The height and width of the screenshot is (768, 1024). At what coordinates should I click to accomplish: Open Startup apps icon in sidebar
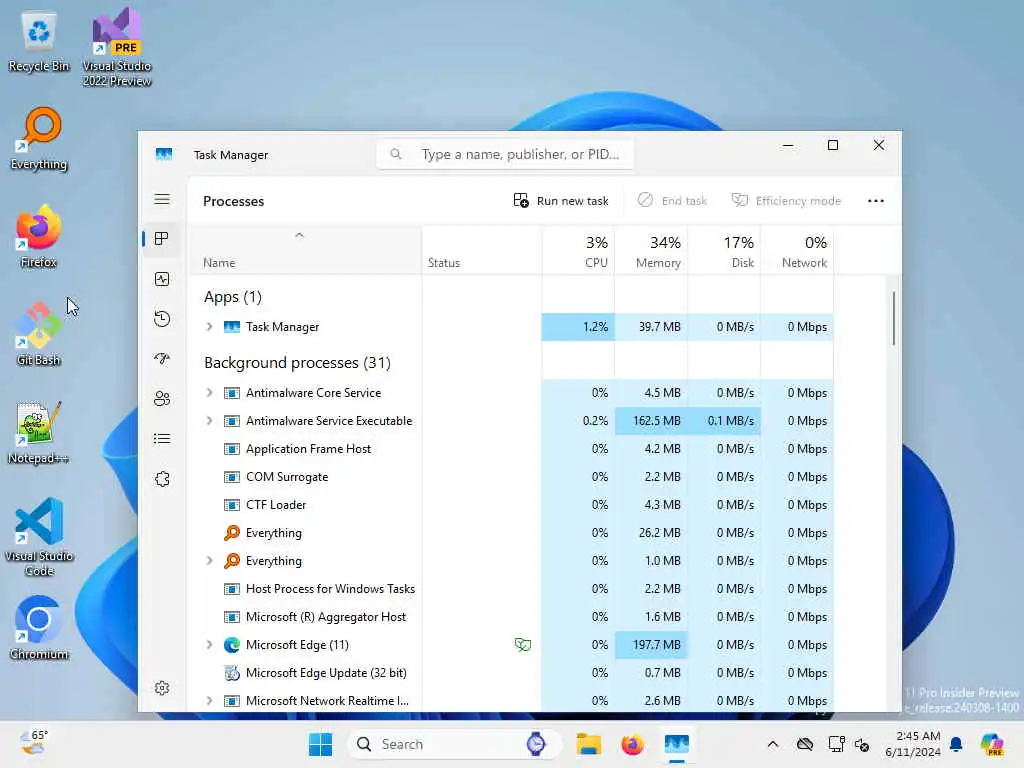[162, 359]
